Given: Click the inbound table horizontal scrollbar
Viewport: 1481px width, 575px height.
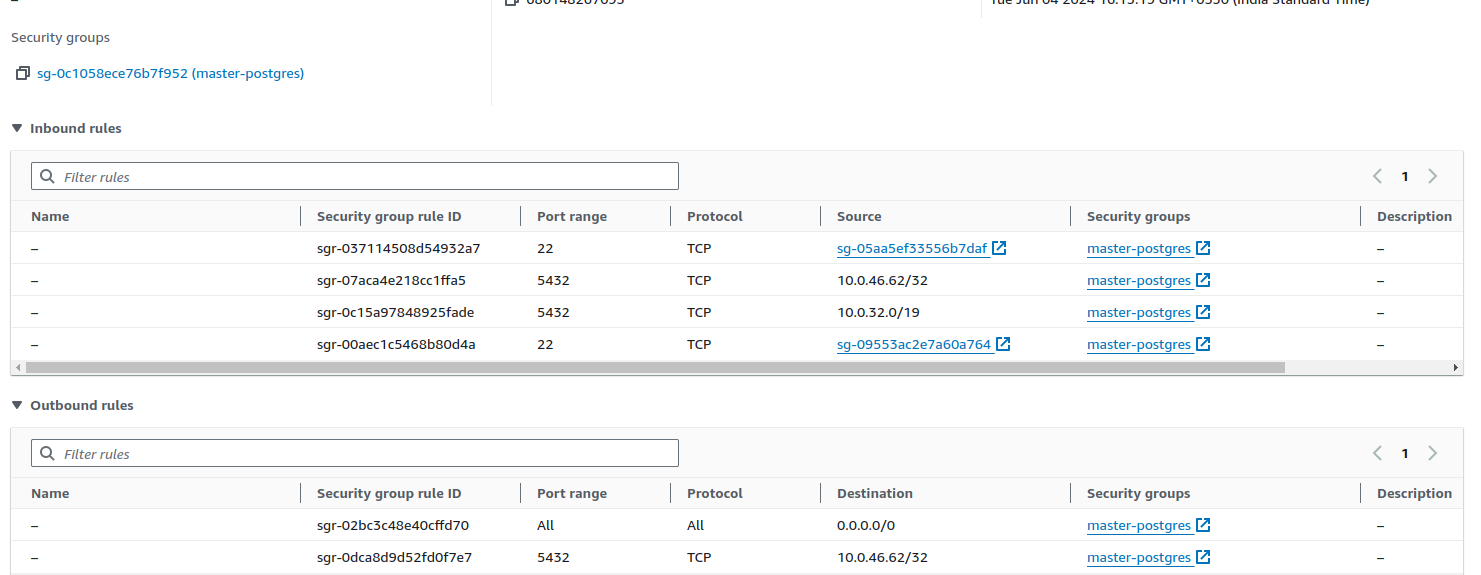Looking at the screenshot, I should click(655, 368).
